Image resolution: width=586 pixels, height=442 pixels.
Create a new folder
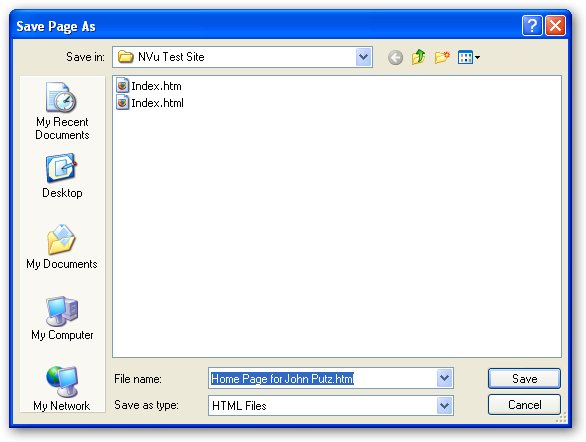pos(442,57)
